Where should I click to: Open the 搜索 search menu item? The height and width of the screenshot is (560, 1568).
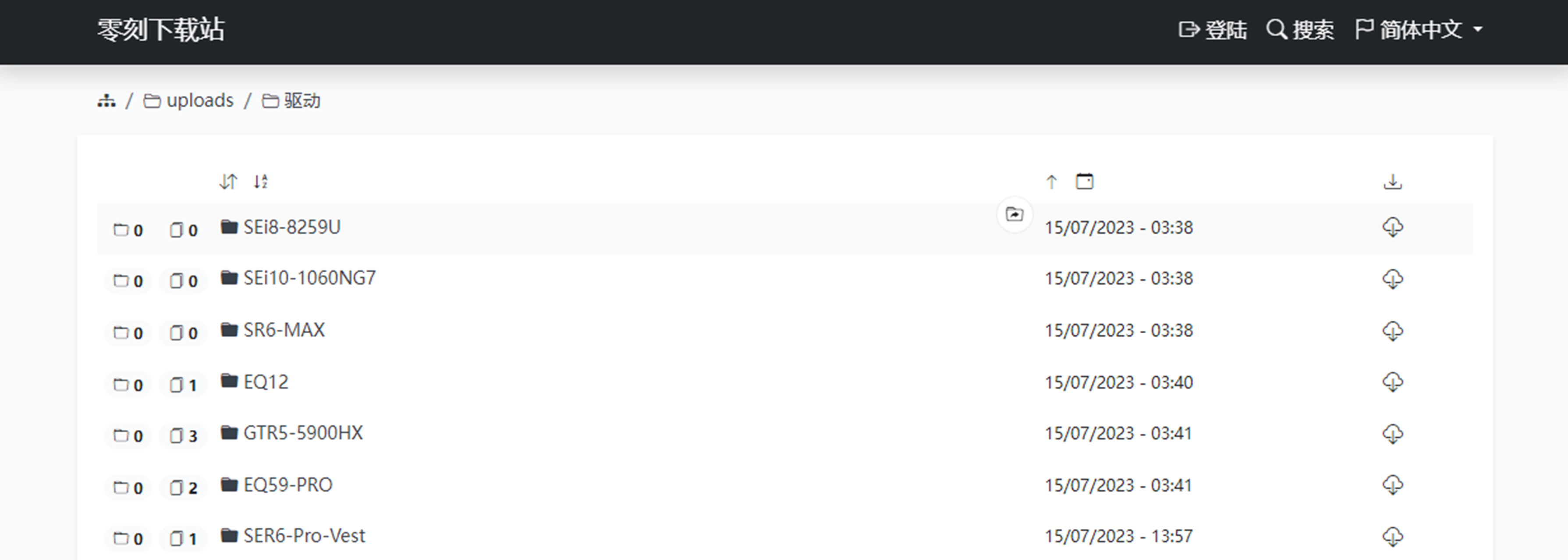click(x=1300, y=29)
